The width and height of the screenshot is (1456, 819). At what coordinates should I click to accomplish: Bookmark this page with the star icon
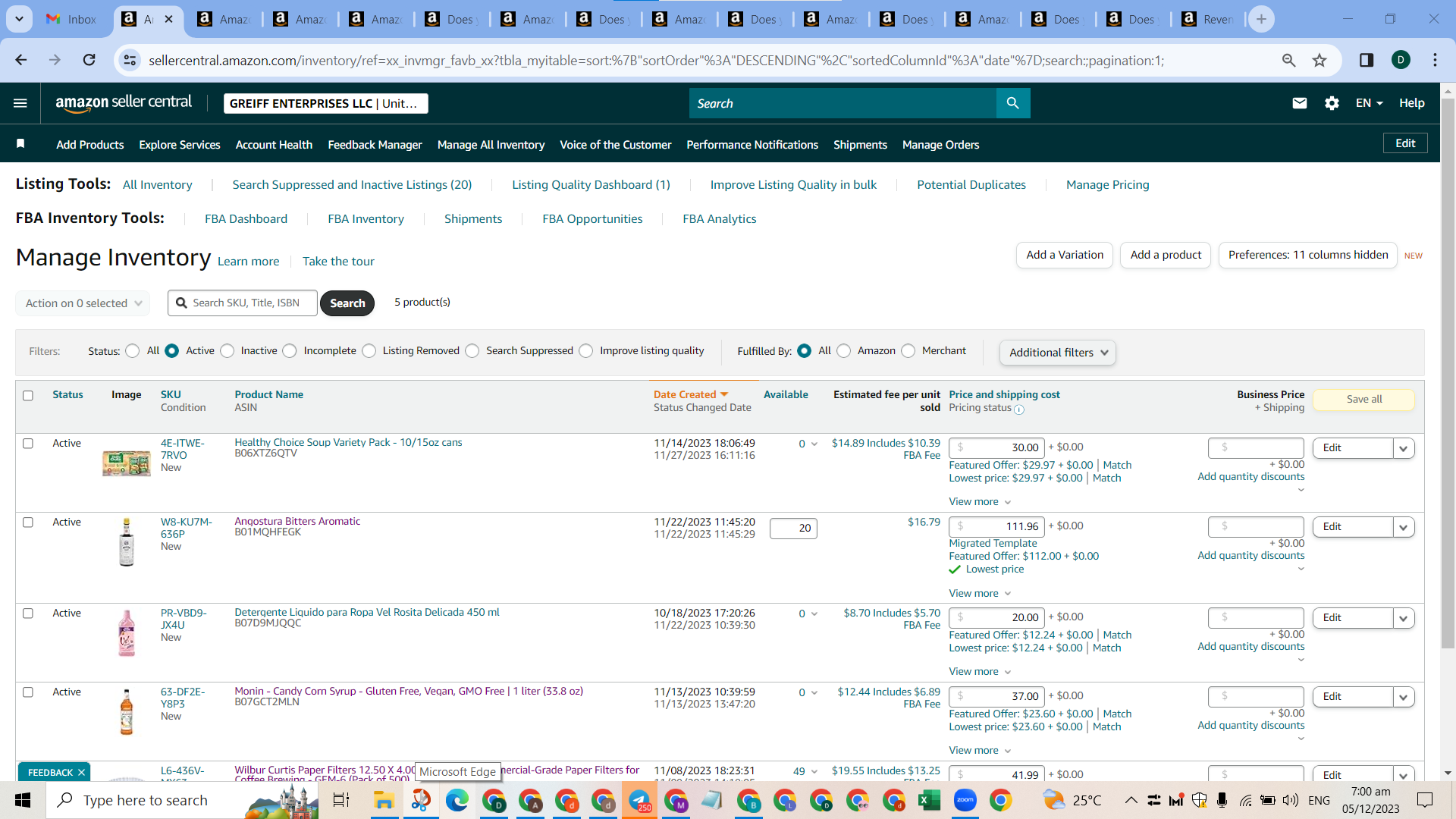point(1319,60)
